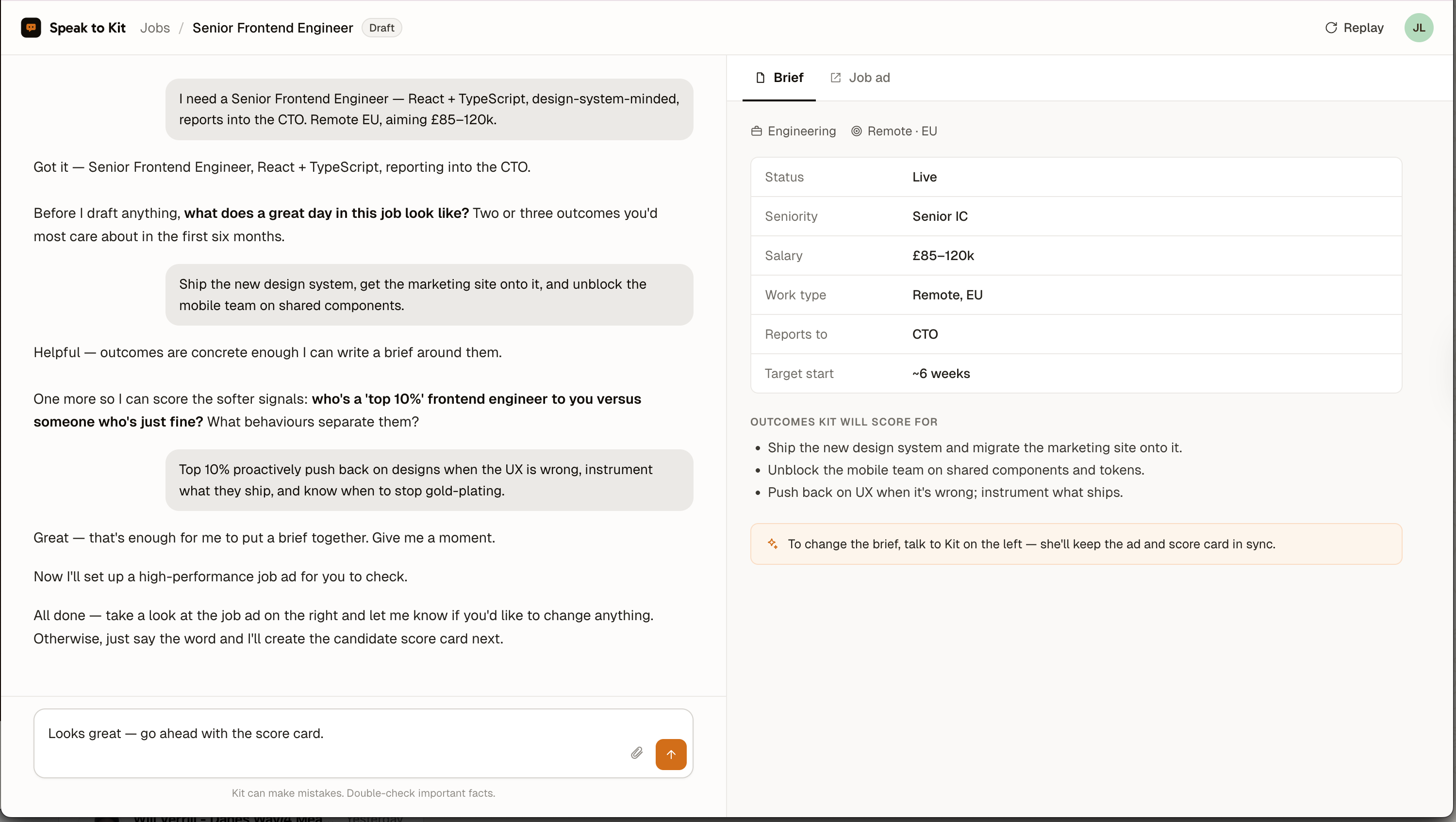The image size is (1456, 822).
Task: Click the paperclip attach file icon
Action: tap(636, 753)
